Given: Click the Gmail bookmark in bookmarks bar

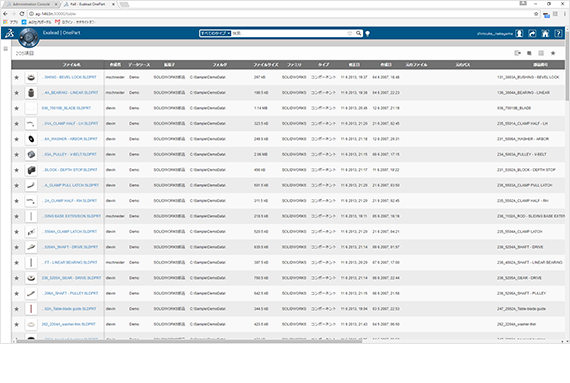Looking at the screenshot, I should click(75, 22).
